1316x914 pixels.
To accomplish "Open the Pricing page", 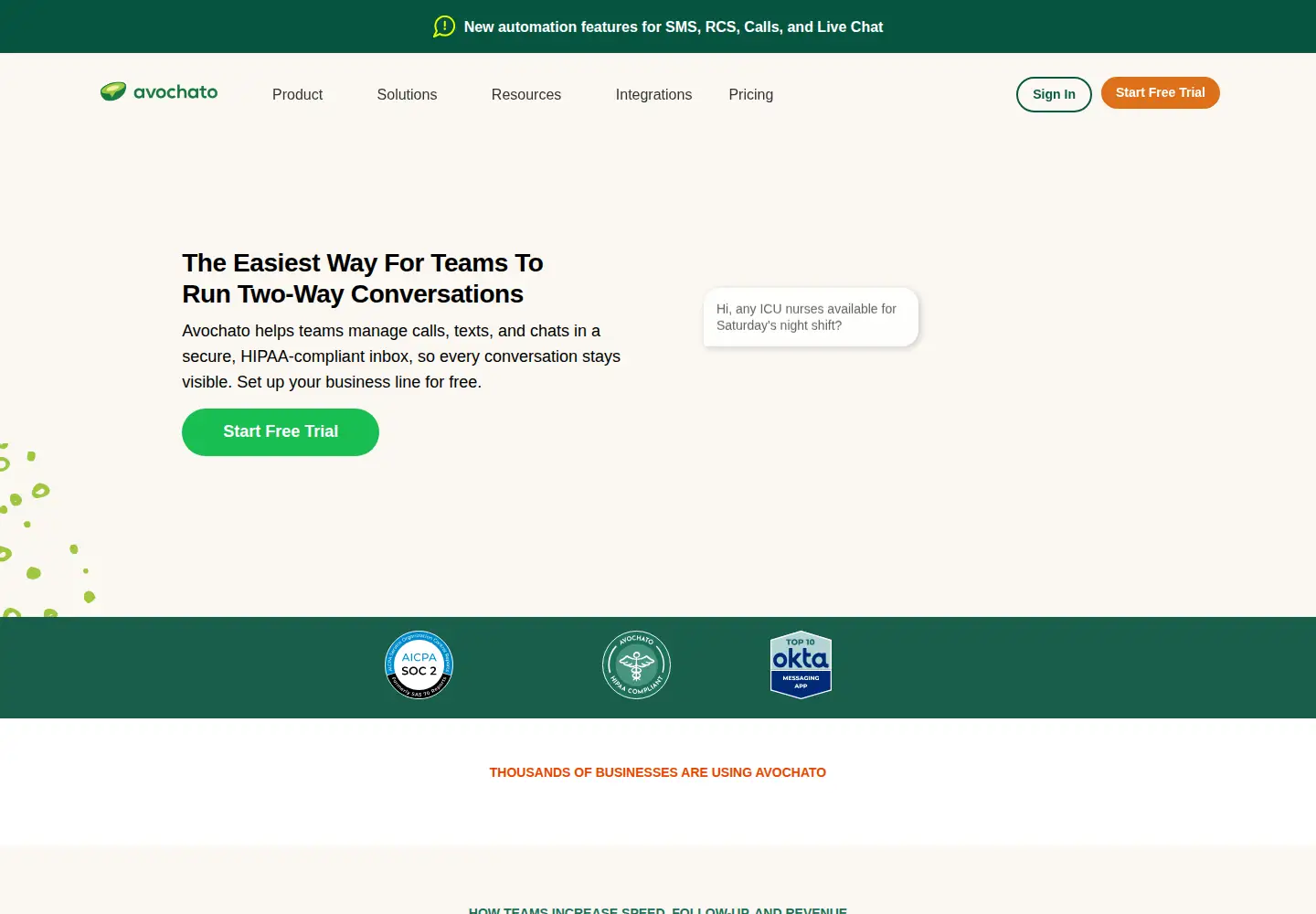I will coord(751,94).
